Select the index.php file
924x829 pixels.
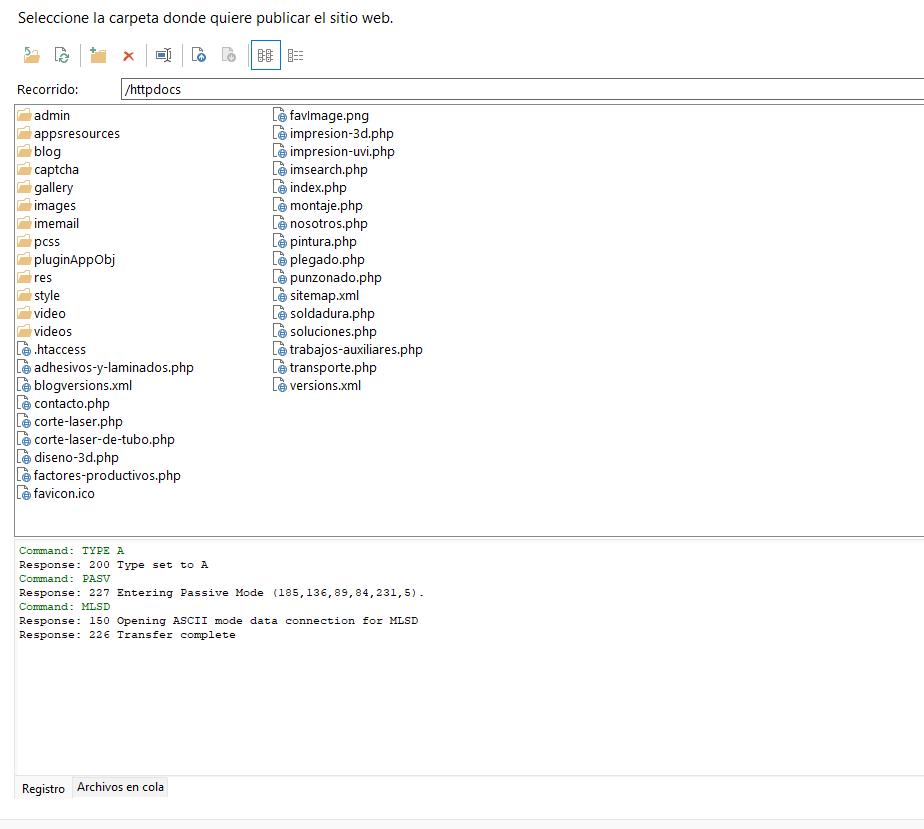(x=318, y=188)
